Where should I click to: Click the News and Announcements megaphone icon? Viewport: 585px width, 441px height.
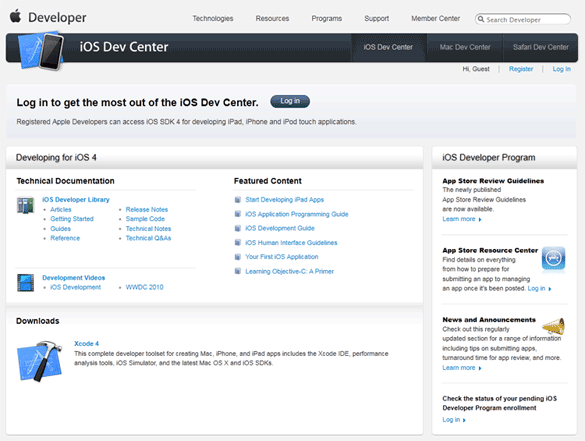coord(554,326)
